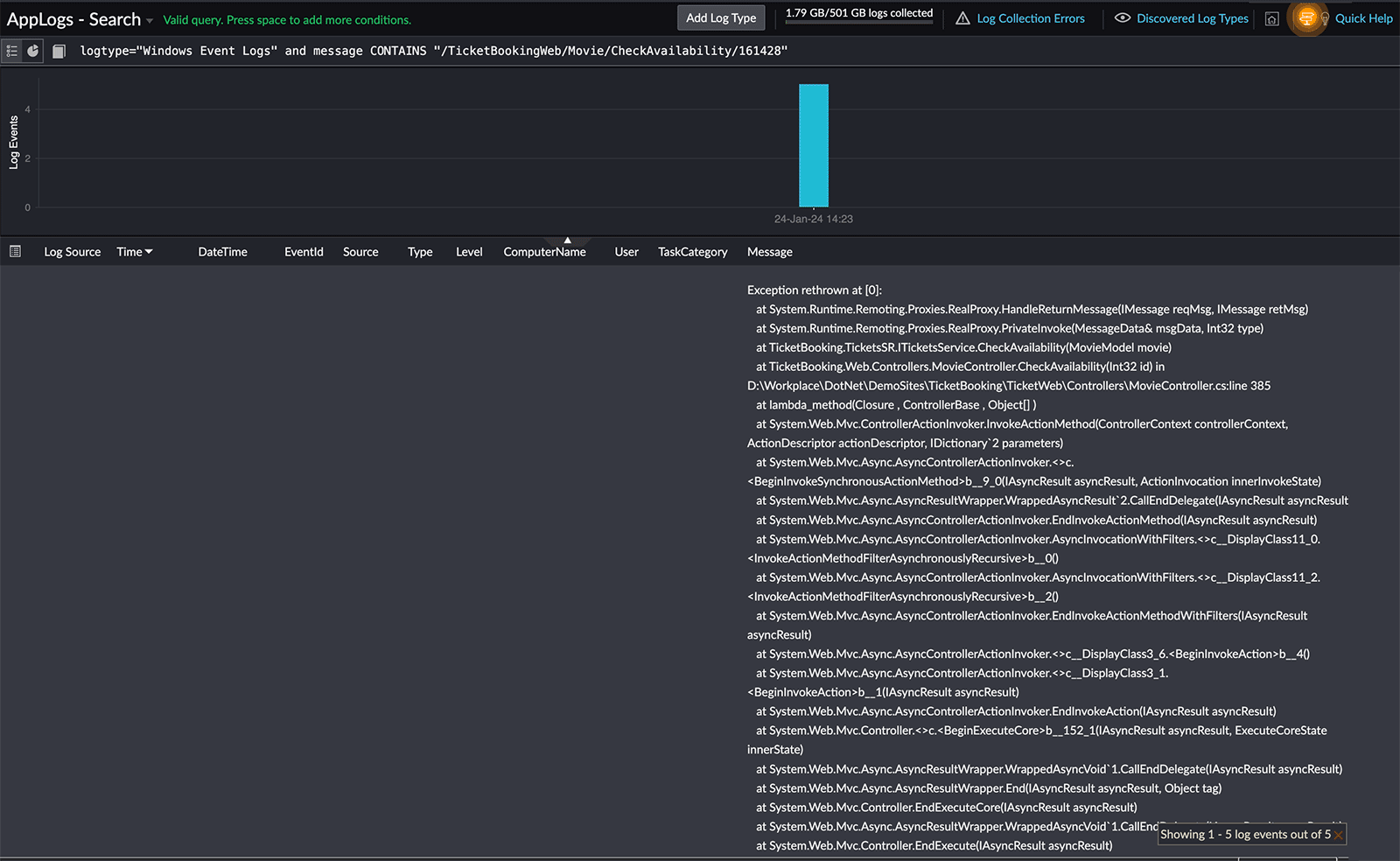The image size is (1400, 861).
Task: Collapse the chart panel using the up arrow
Action: [x=567, y=240]
